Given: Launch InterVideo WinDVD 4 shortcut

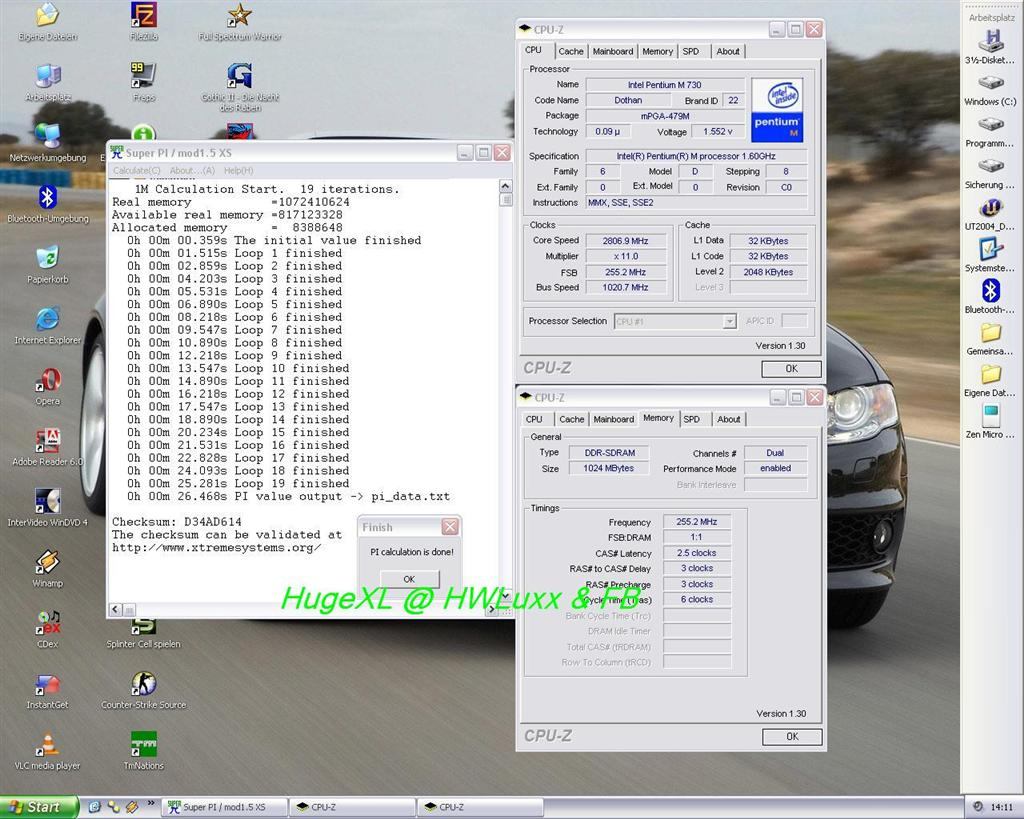Looking at the screenshot, I should click(x=48, y=508).
